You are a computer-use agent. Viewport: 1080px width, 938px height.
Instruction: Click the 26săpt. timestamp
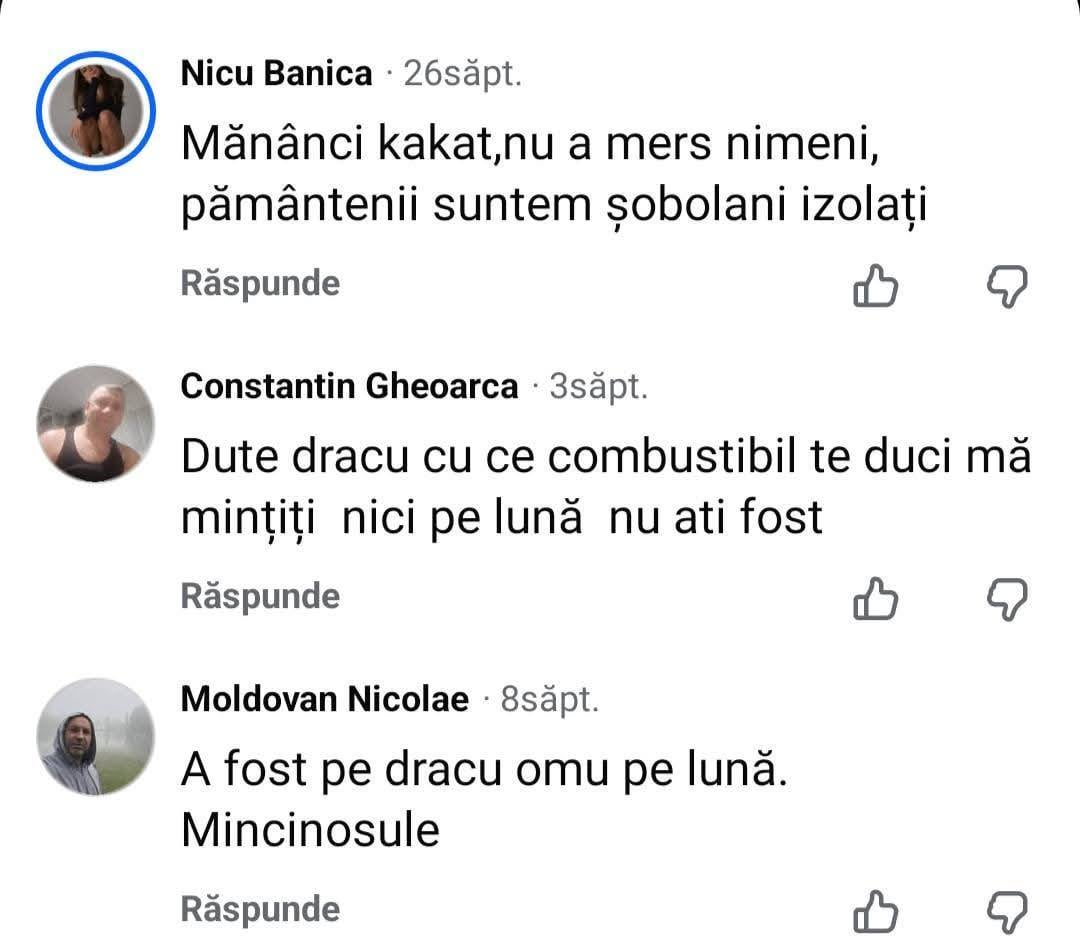click(x=462, y=74)
